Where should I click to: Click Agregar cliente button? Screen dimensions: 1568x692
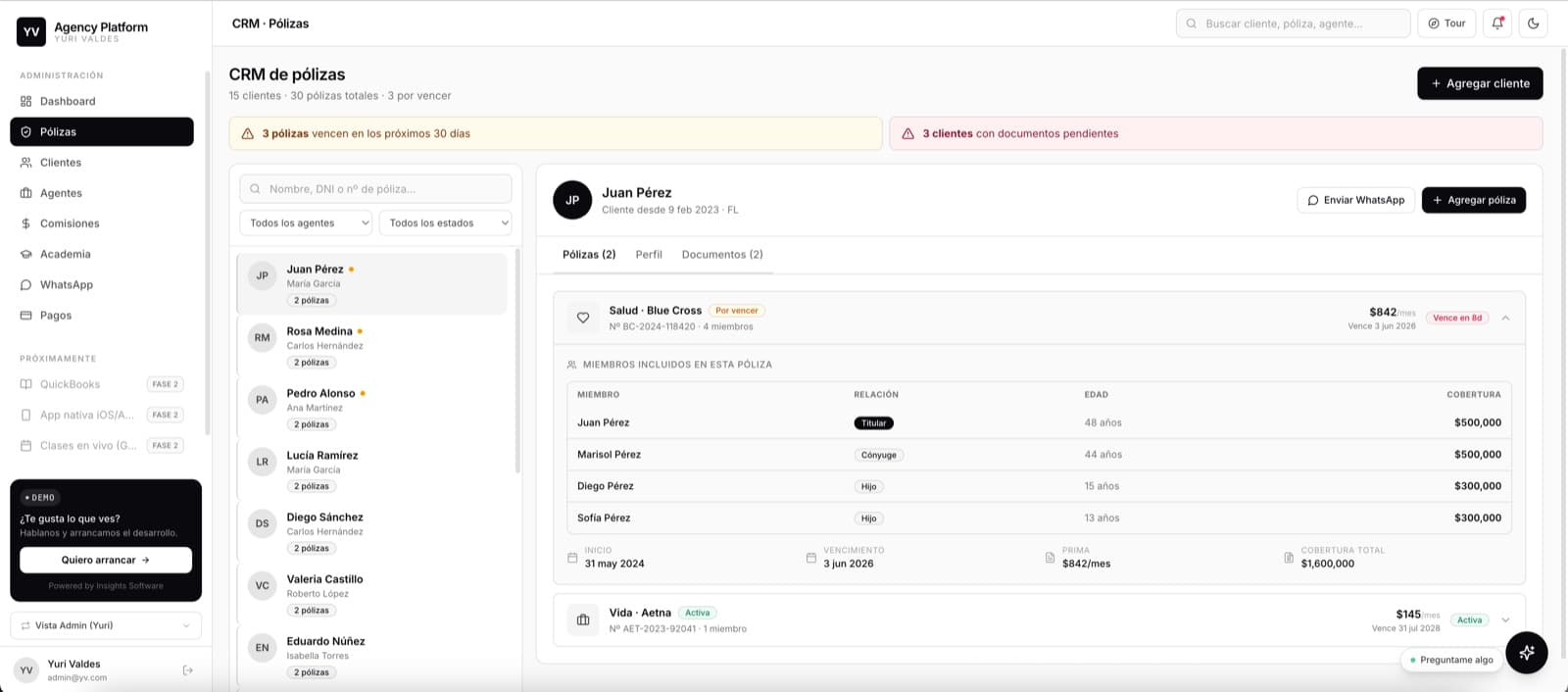point(1480,83)
